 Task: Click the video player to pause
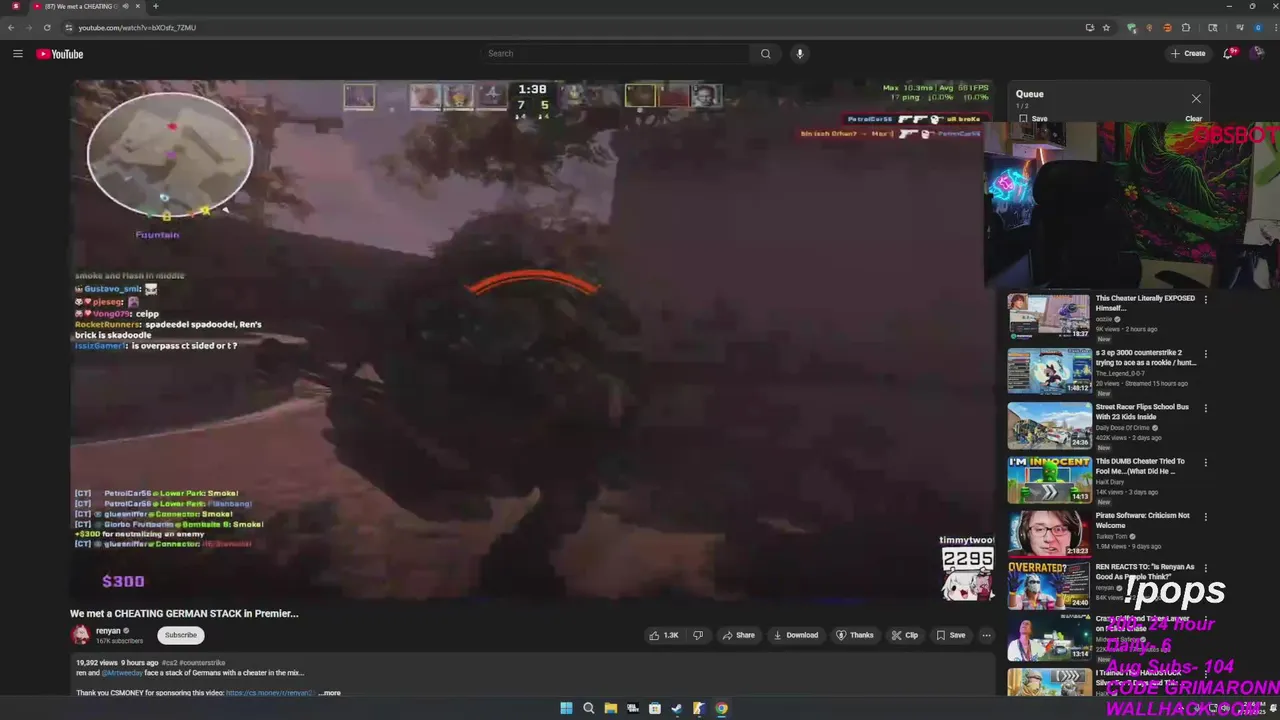coord(532,340)
